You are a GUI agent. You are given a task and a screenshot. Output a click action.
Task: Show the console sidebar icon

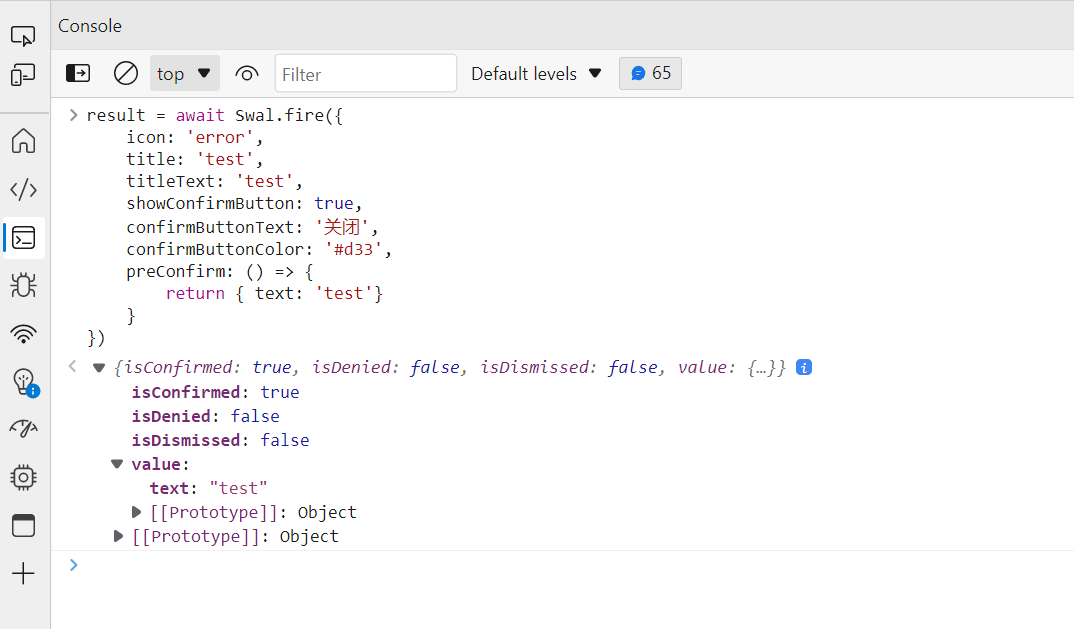tap(77, 73)
